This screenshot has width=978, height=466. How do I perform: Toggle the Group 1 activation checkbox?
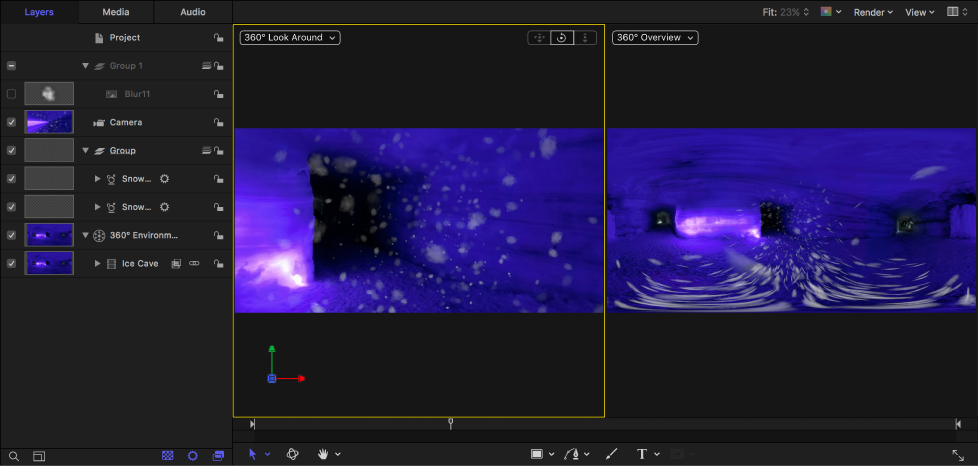[11, 66]
